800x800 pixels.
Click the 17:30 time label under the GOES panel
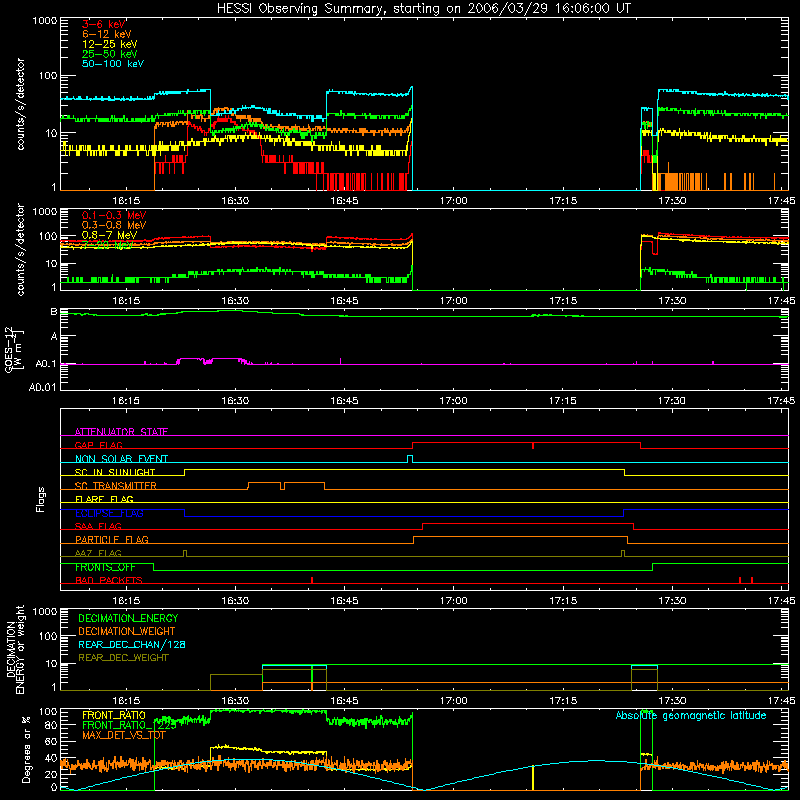click(672, 401)
